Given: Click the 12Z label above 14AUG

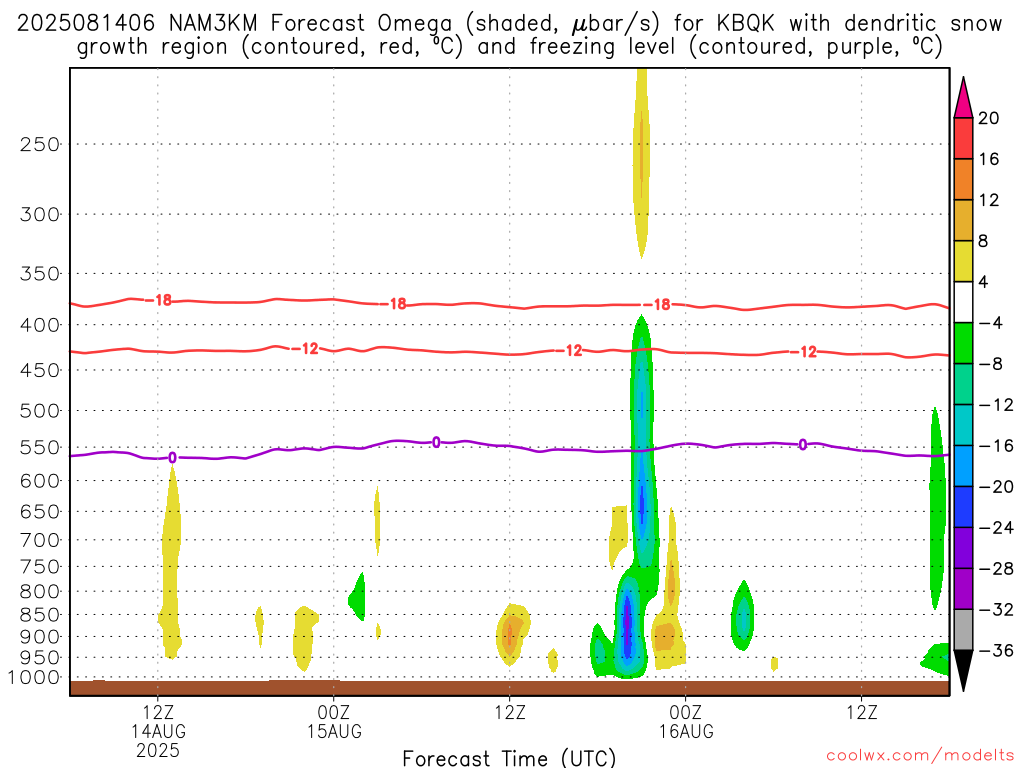Looking at the screenshot, I should [157, 712].
